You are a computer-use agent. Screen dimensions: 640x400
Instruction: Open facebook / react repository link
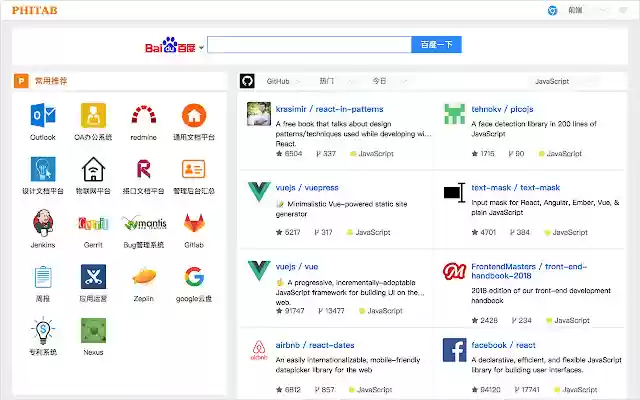(503, 345)
